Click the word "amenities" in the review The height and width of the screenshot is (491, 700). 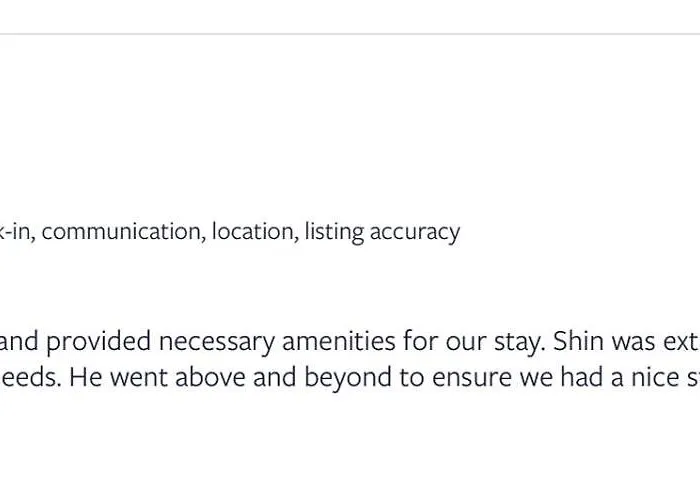click(x=339, y=341)
